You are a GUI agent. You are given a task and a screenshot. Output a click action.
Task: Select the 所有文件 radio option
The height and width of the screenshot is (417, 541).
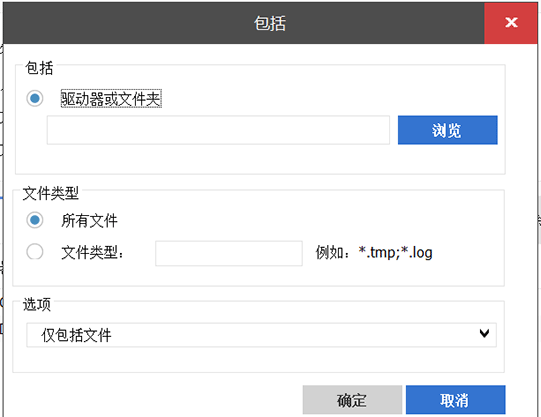click(x=35, y=220)
